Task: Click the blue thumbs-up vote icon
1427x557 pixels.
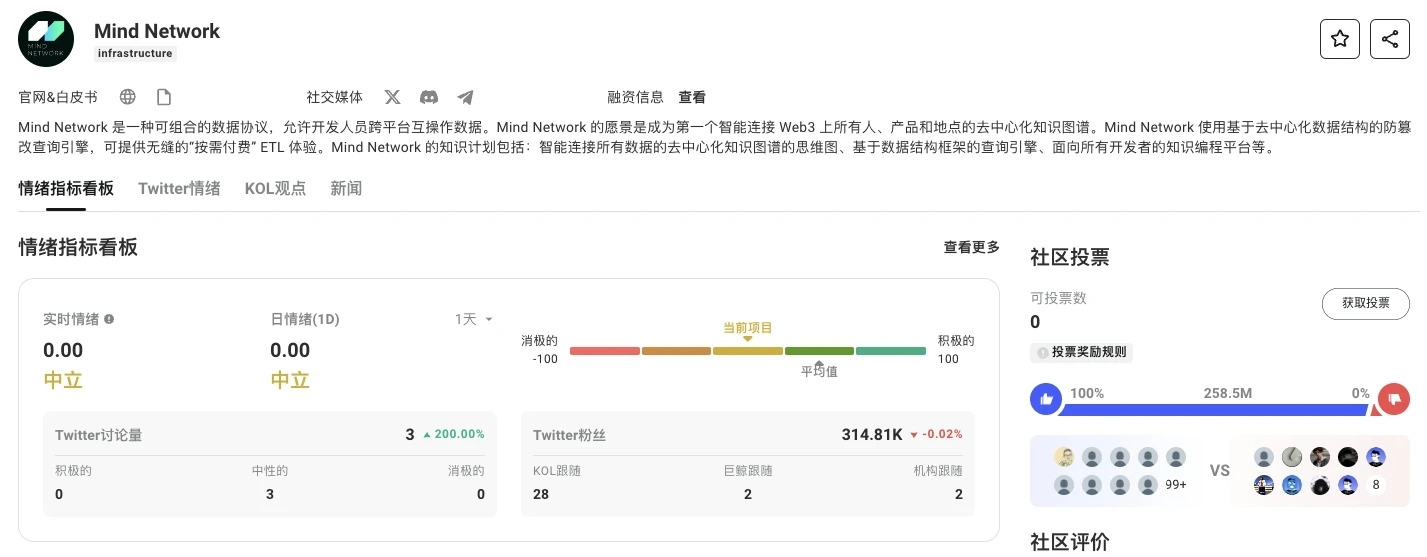Action: (x=1046, y=399)
